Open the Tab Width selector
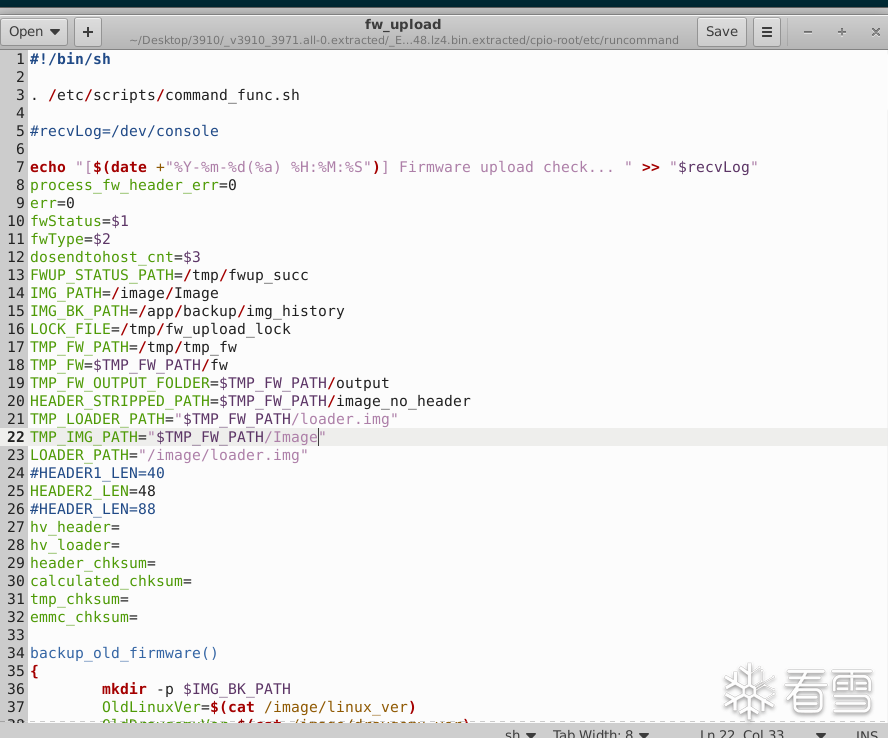The width and height of the screenshot is (888, 738). click(x=600, y=733)
